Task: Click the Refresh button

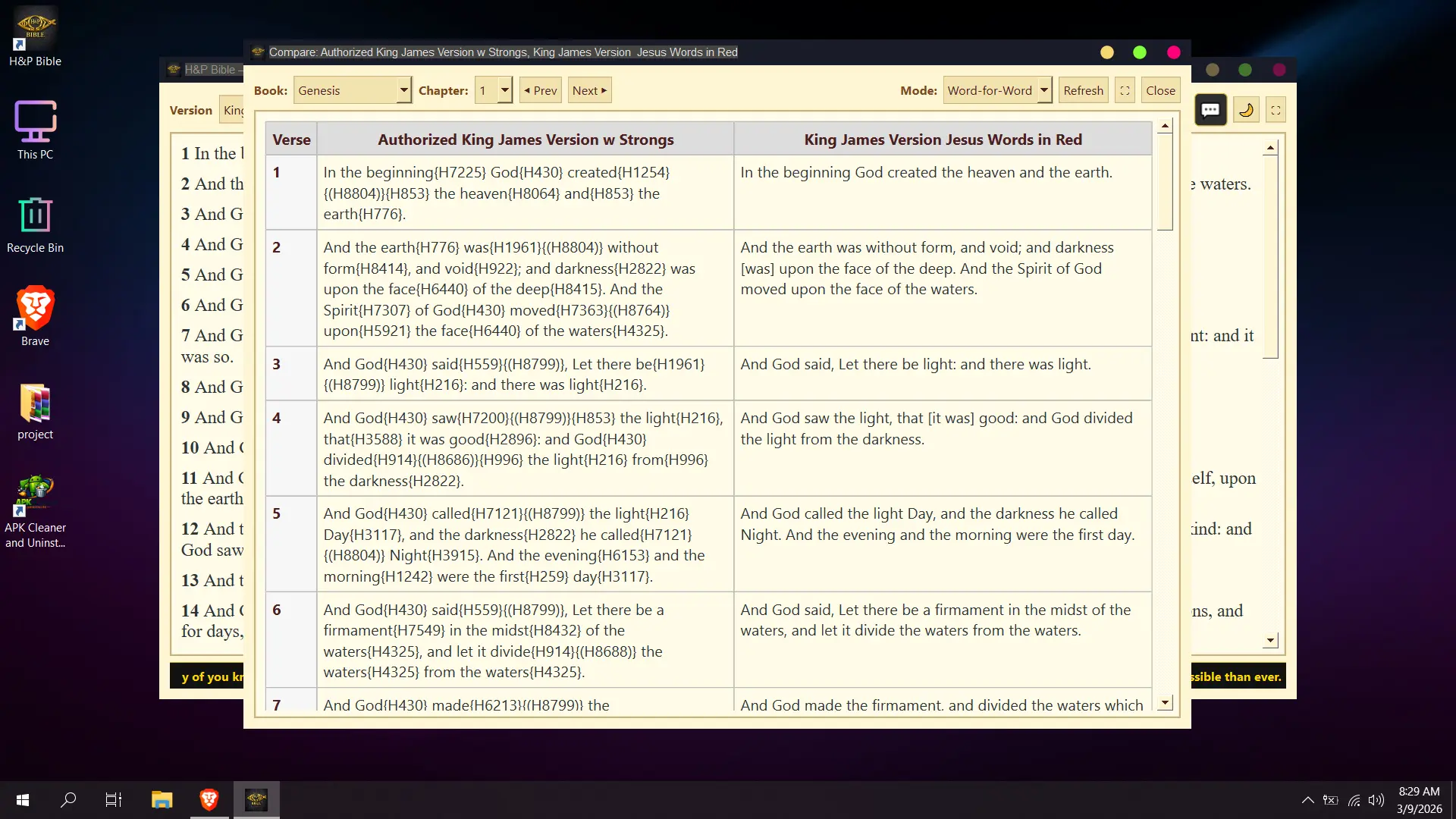Action: 1083,90
